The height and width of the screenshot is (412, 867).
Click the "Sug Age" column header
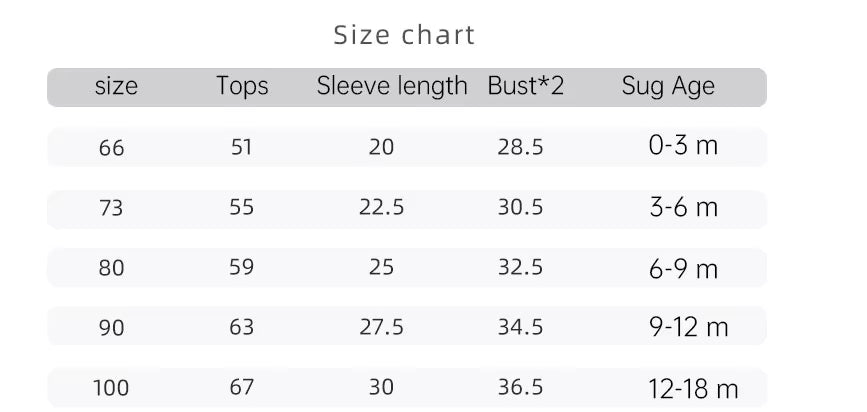click(x=668, y=87)
